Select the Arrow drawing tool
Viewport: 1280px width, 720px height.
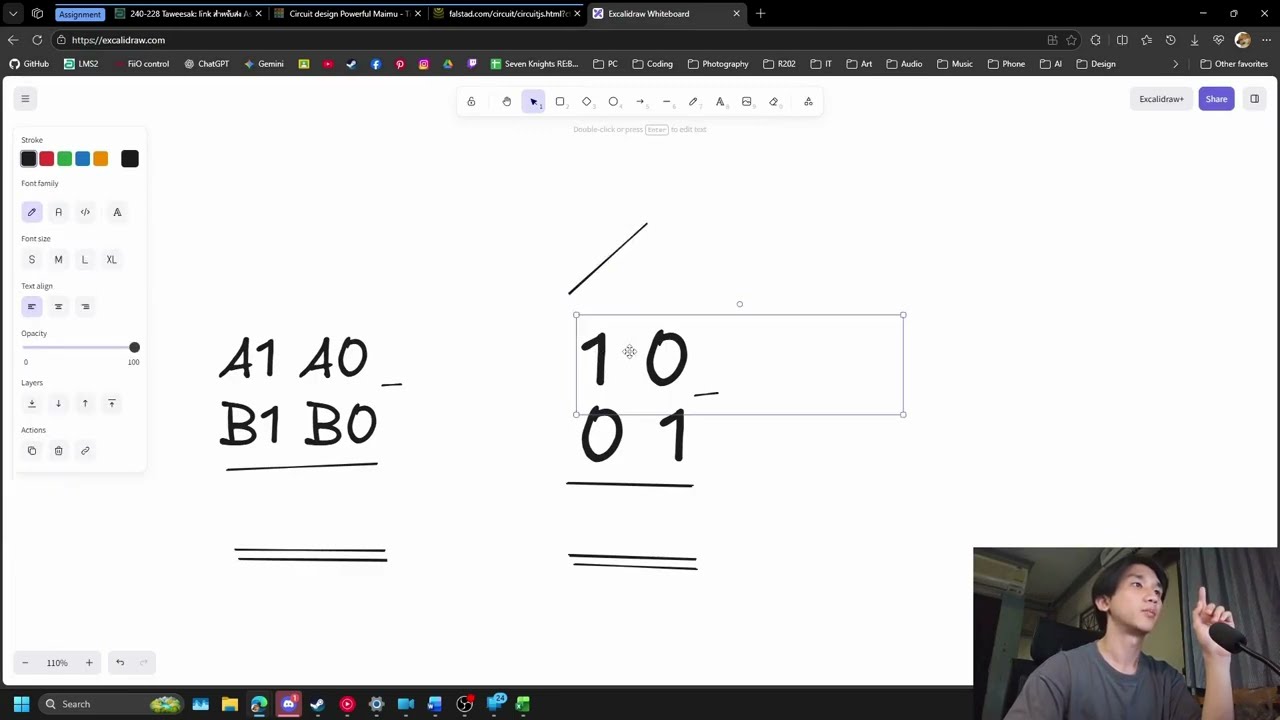point(640,101)
